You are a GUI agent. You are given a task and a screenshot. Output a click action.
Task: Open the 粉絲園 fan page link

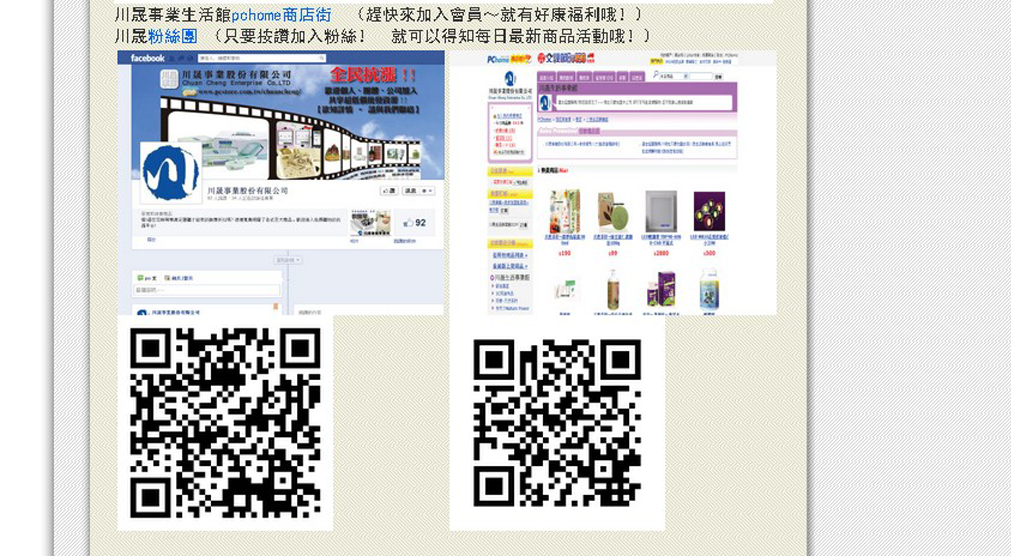point(172,36)
